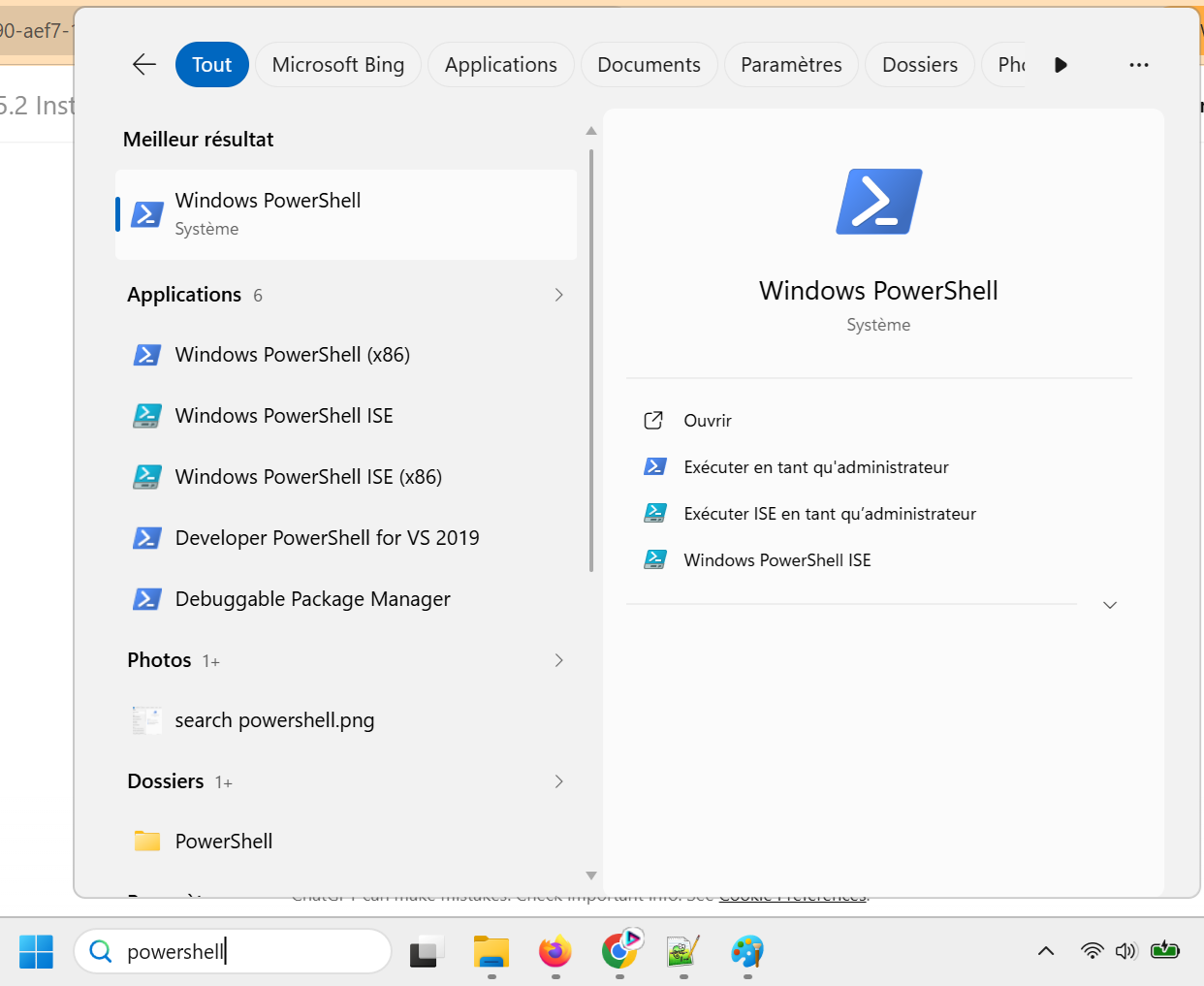Screen dimensions: 1204x986
Task: Click the results scrollbar up arrow
Action: (591, 130)
